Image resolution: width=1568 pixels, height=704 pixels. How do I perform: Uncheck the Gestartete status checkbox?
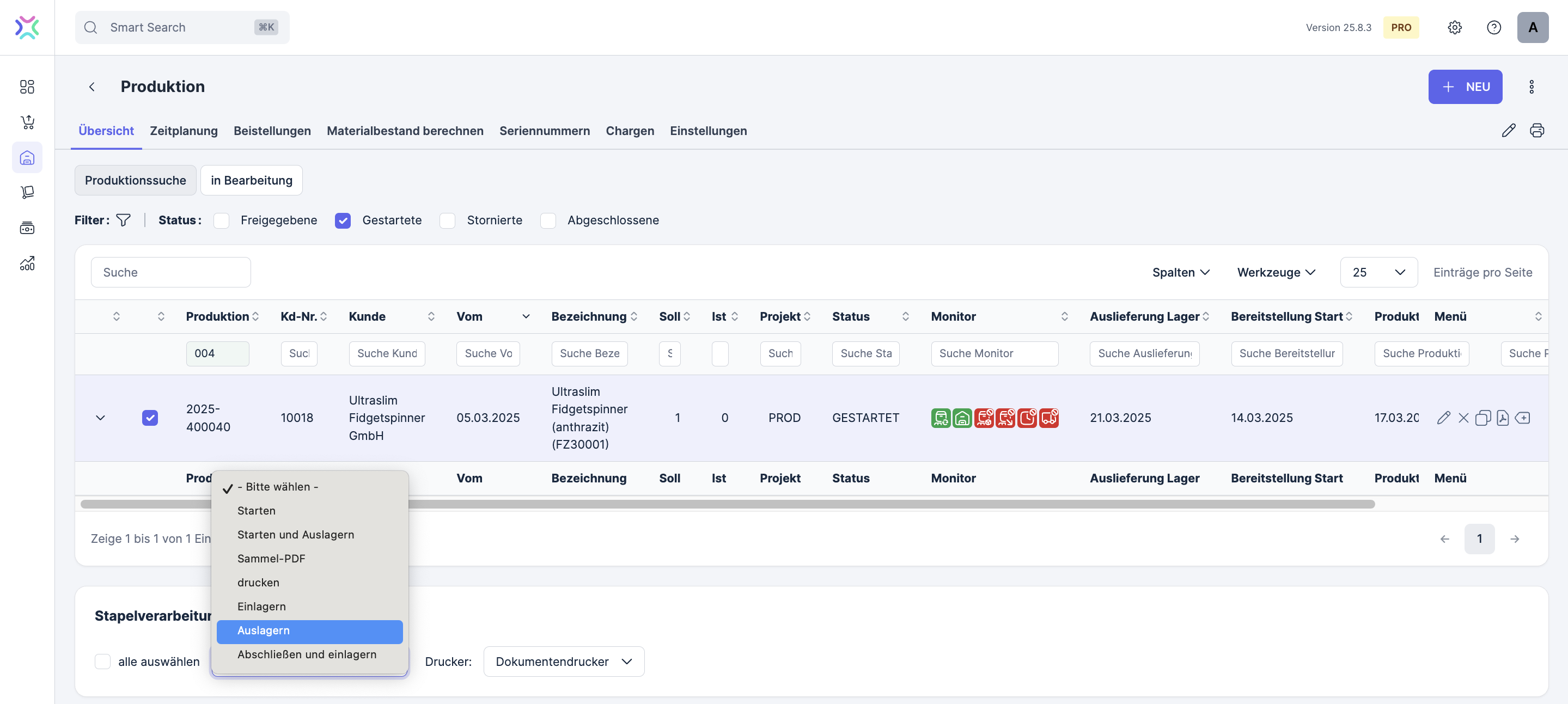click(x=343, y=221)
